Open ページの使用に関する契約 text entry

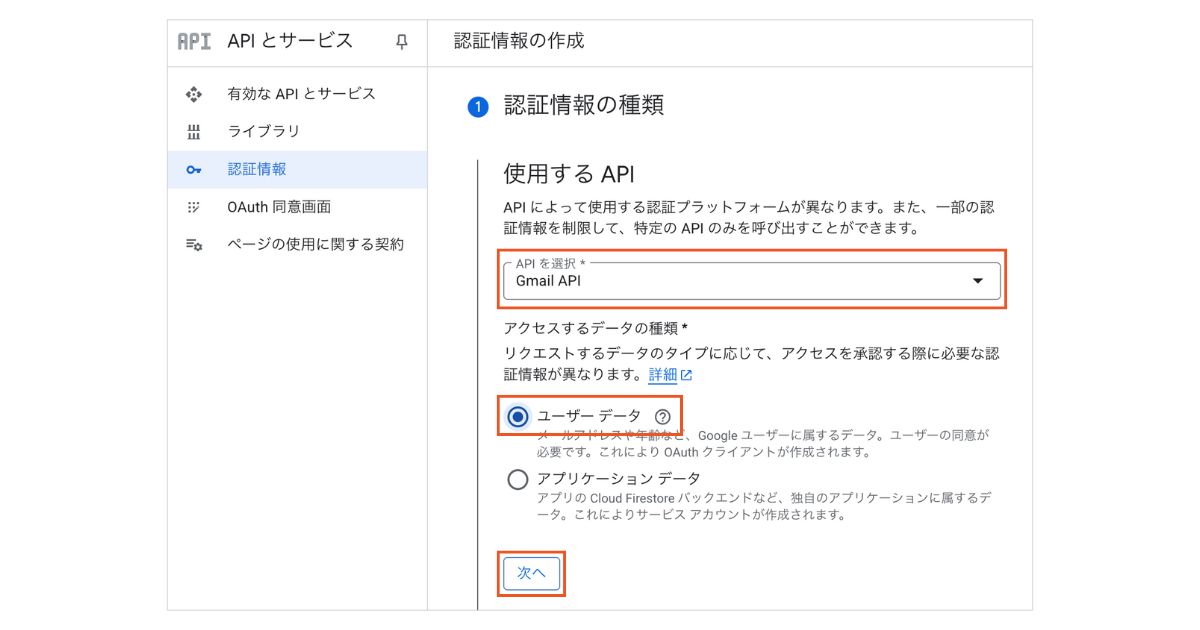(x=315, y=245)
